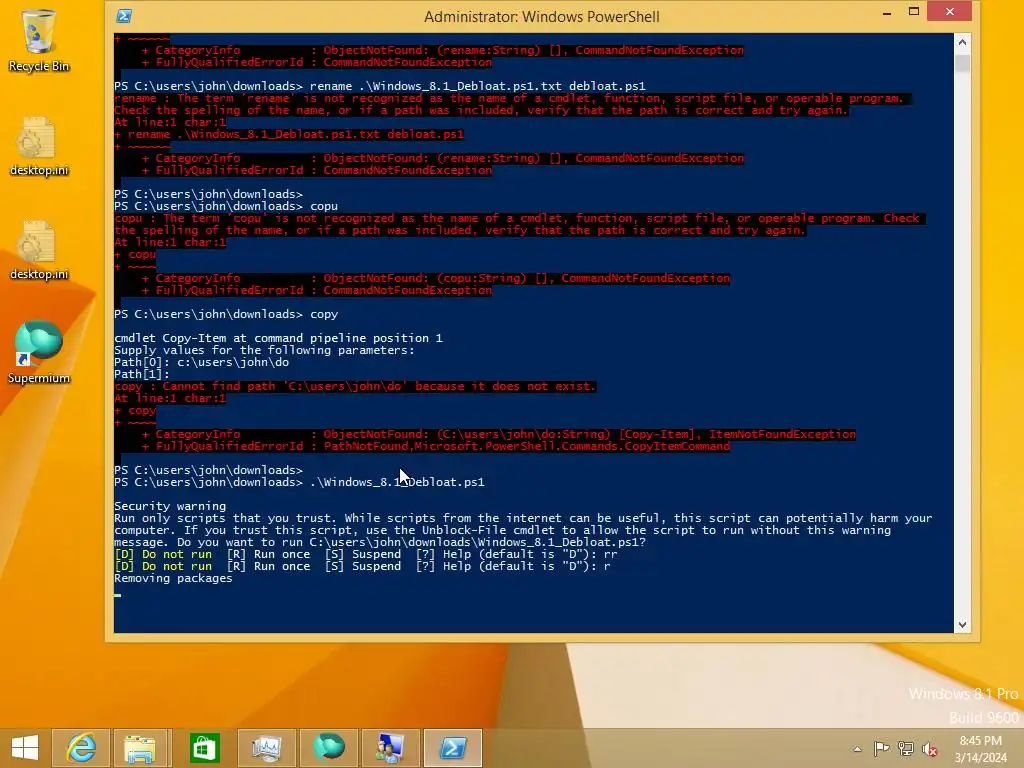Click the '.\Windows_8.1_Debloat.ps1' command text

click(x=397, y=482)
